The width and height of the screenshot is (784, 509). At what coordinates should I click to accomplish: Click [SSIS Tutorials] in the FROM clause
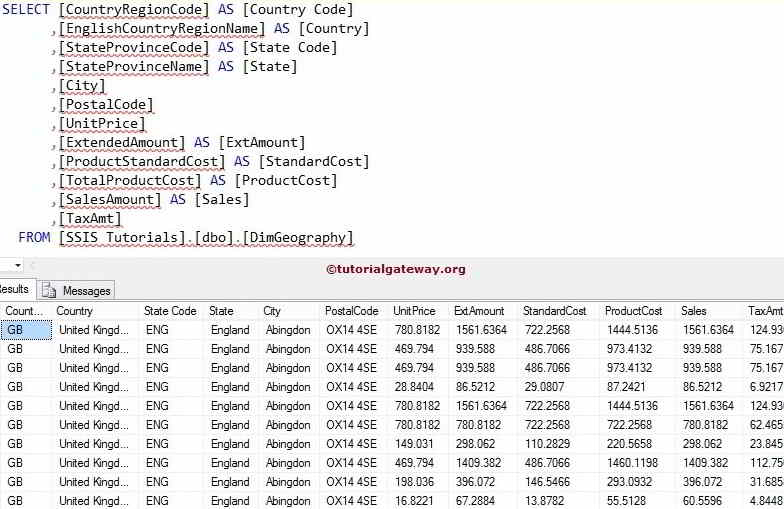[122, 238]
